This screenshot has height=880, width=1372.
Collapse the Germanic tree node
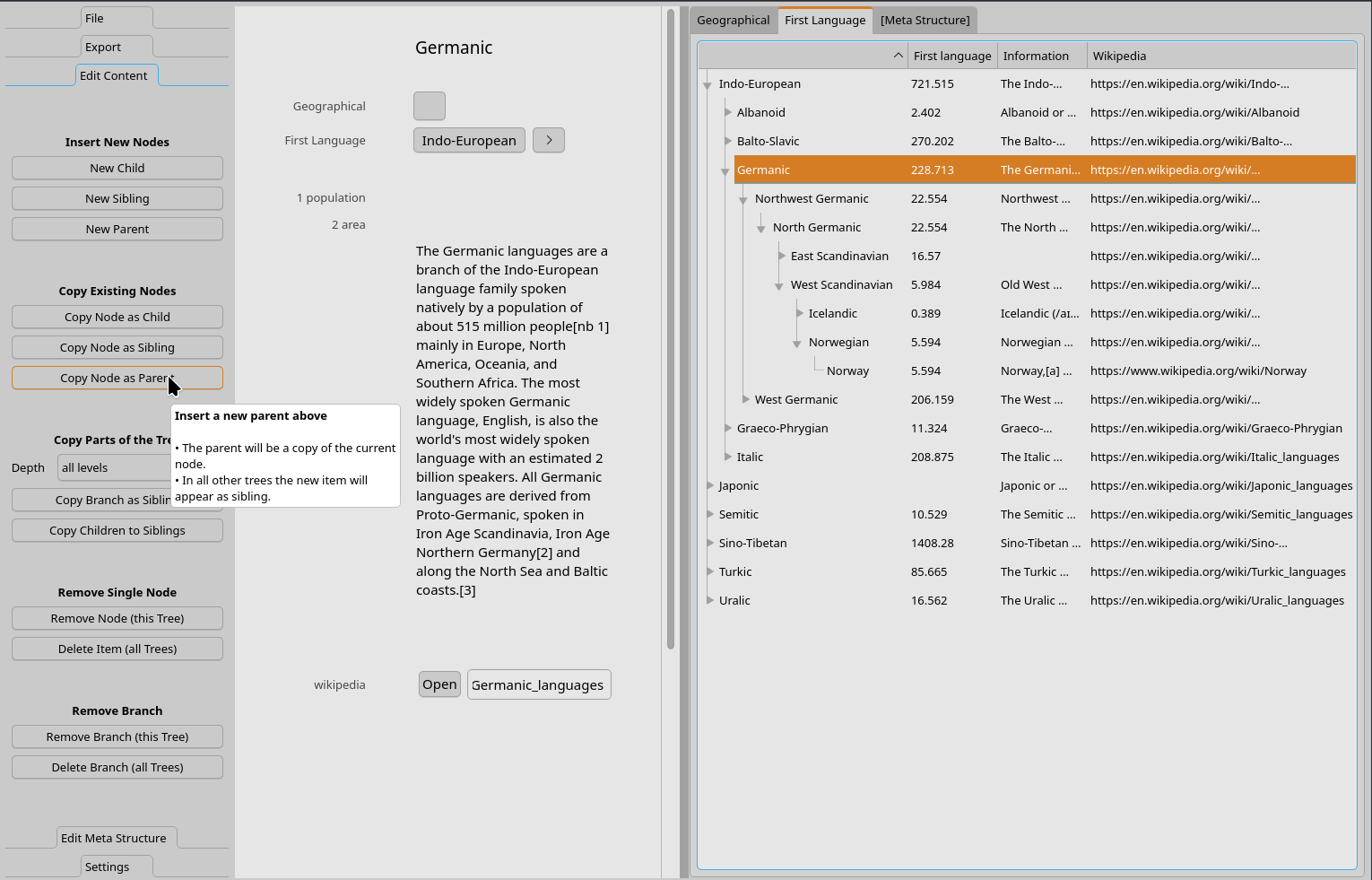click(x=725, y=170)
